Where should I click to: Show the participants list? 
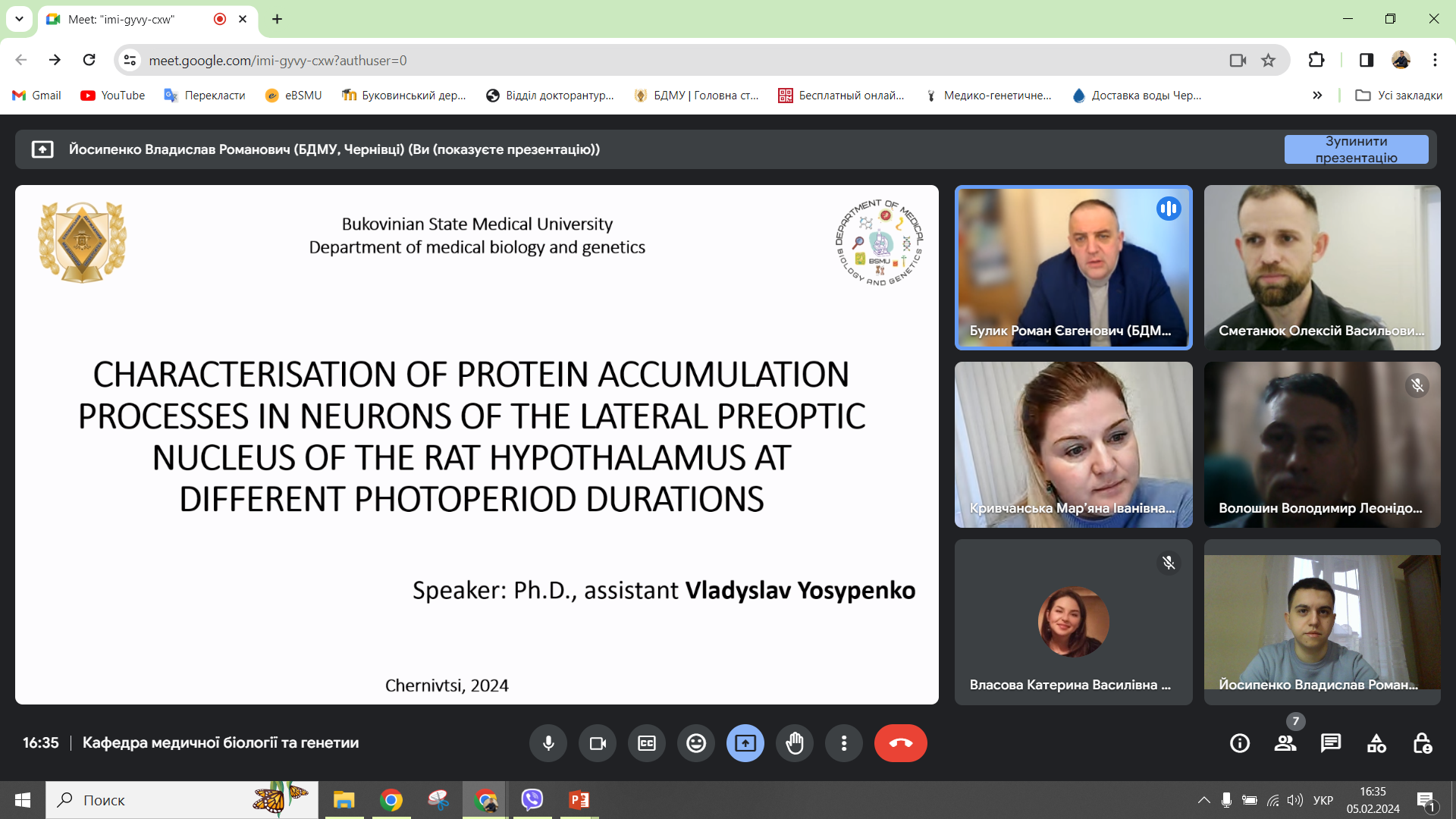tap(1285, 743)
